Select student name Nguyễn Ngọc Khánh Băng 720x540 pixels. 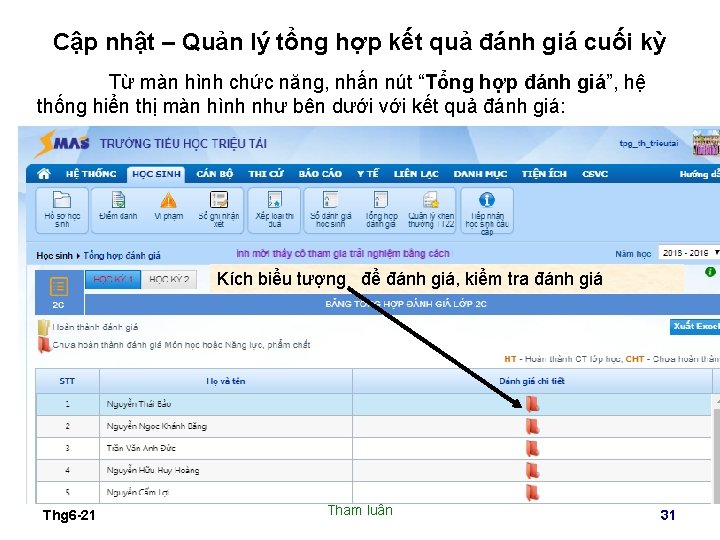[x=157, y=426]
